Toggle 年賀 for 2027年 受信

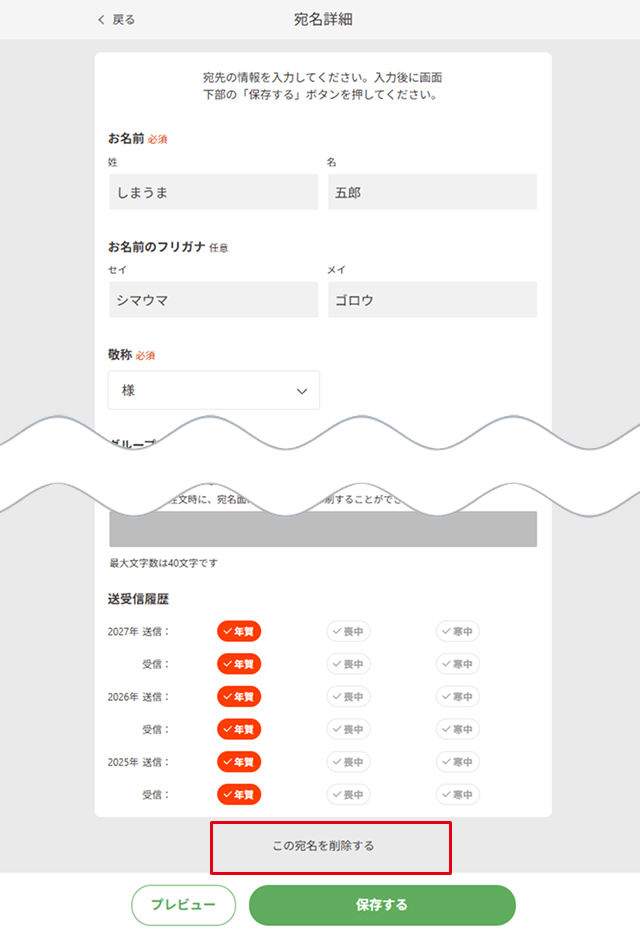point(239,664)
